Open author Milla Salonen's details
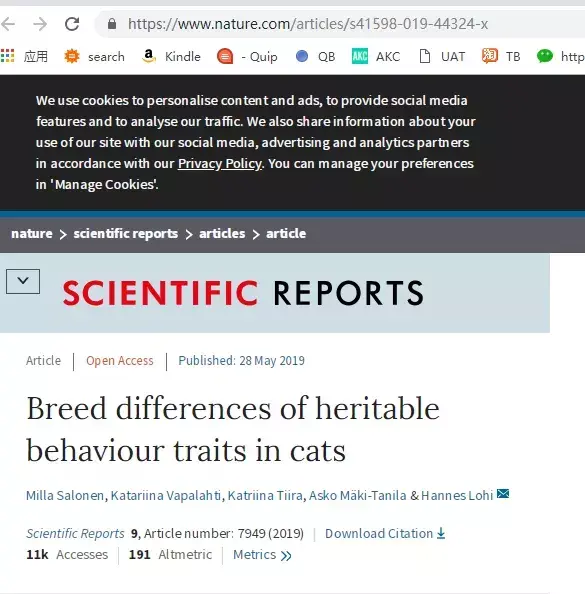The image size is (585, 594). (x=65, y=496)
